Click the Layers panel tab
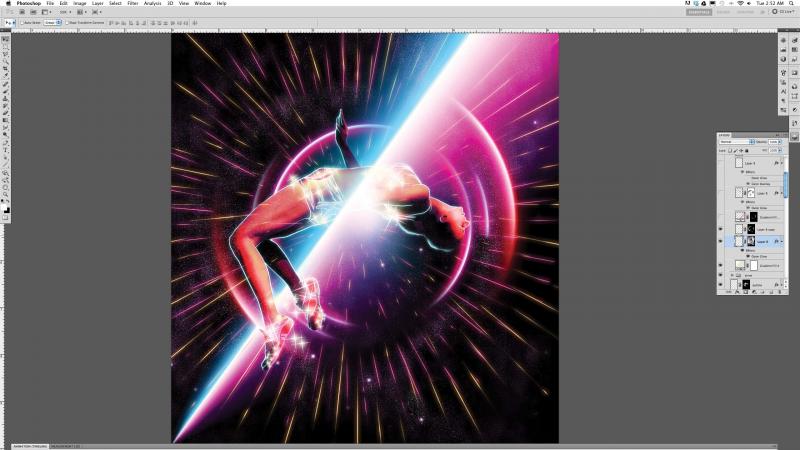The height and width of the screenshot is (450, 800). [x=725, y=134]
